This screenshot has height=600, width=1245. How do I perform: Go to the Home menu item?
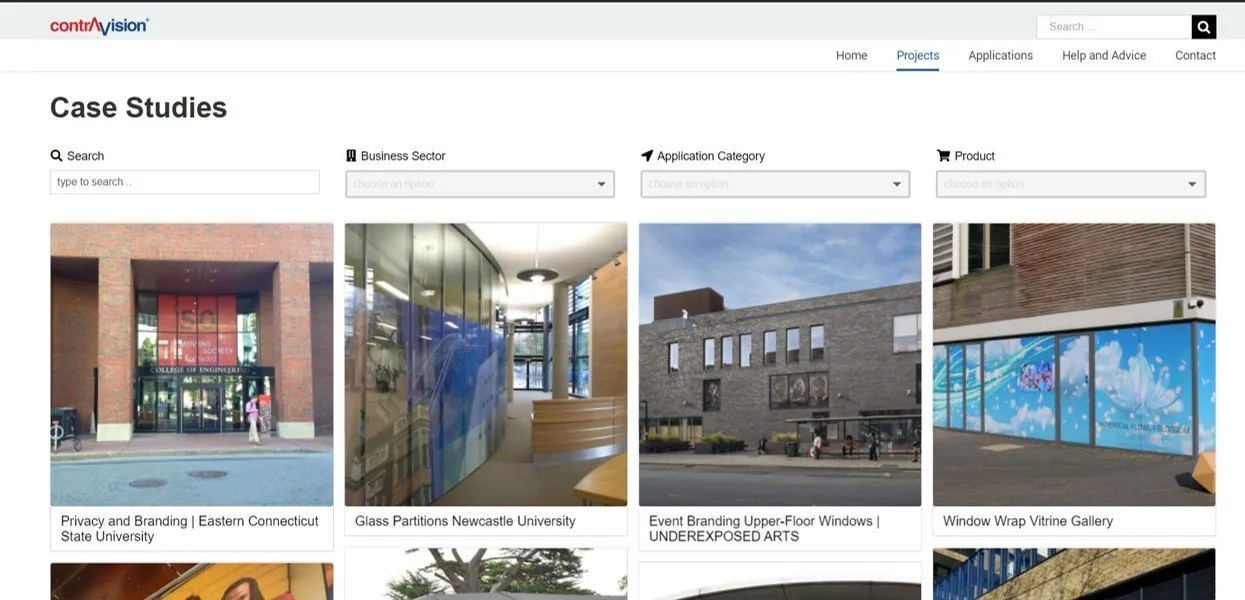coord(852,56)
